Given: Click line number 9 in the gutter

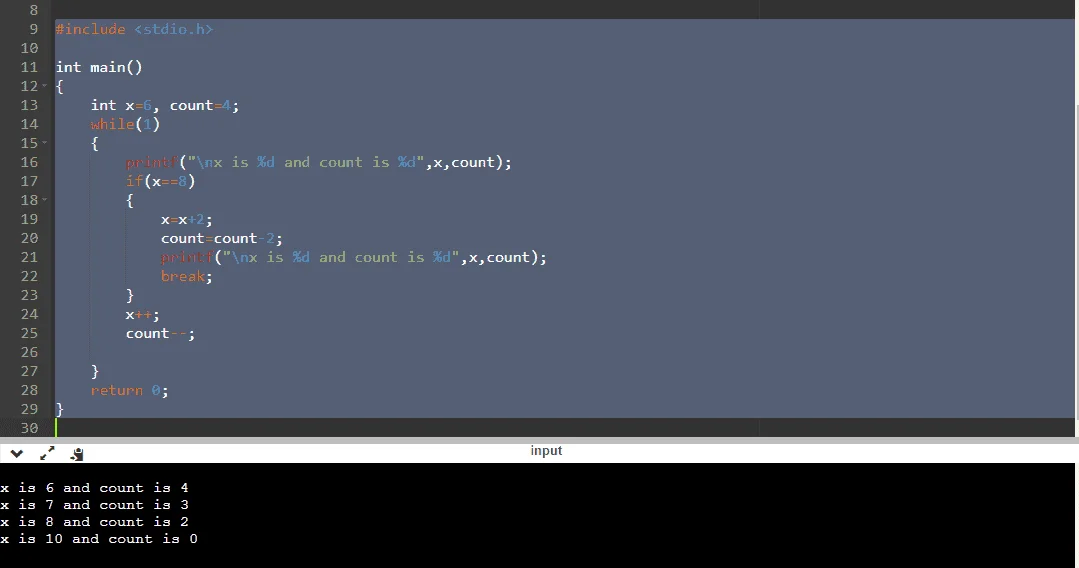Looking at the screenshot, I should (34, 29).
